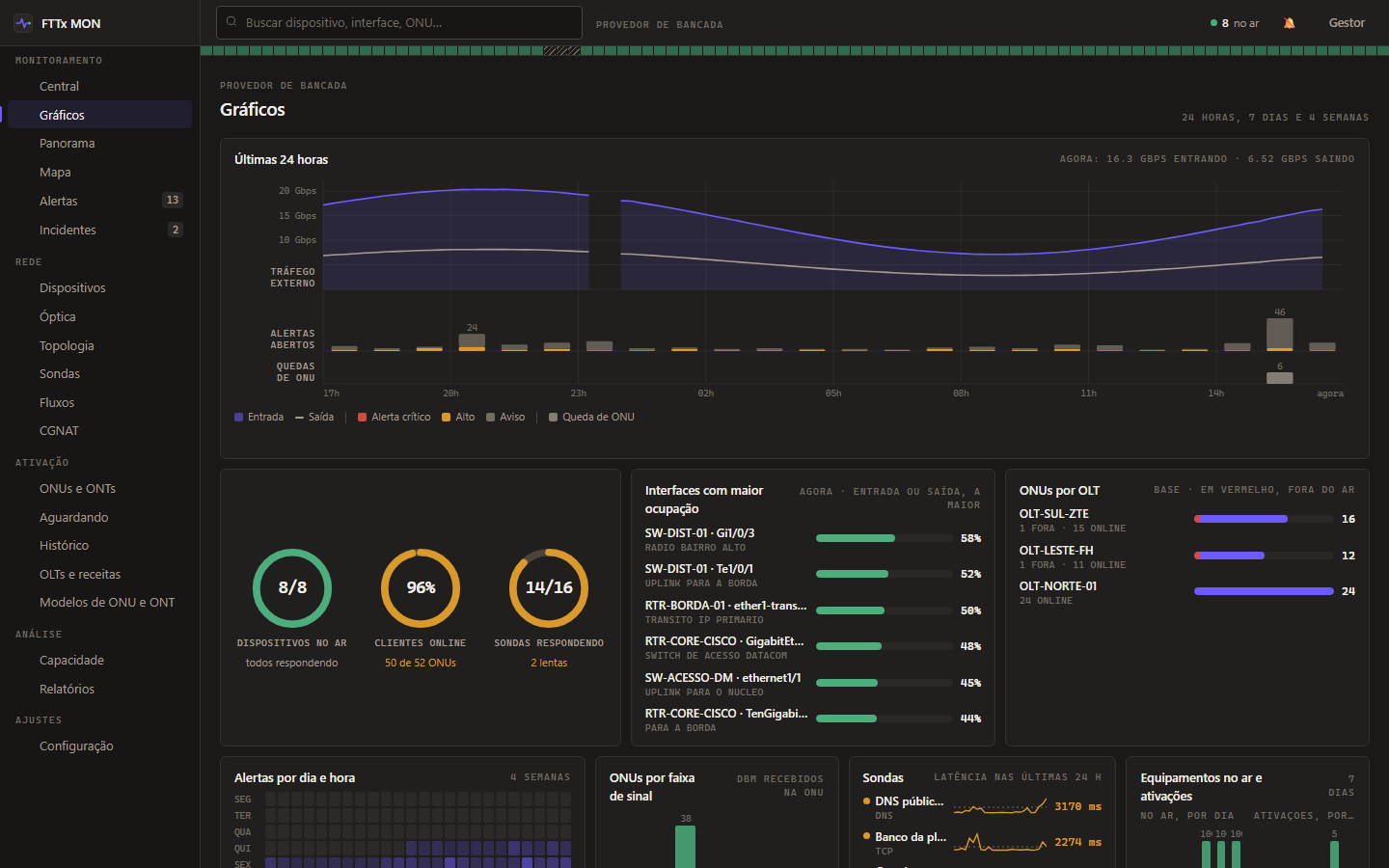The image size is (1389, 868).
Task: Open Relatórios page
Action: 99,690
